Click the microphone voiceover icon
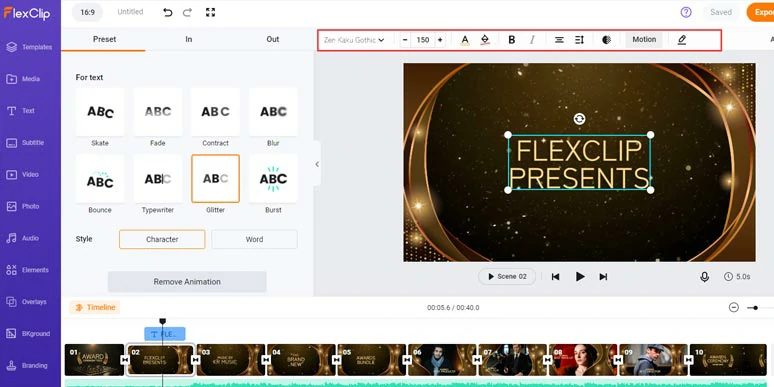This screenshot has height=387, width=774. tap(704, 277)
